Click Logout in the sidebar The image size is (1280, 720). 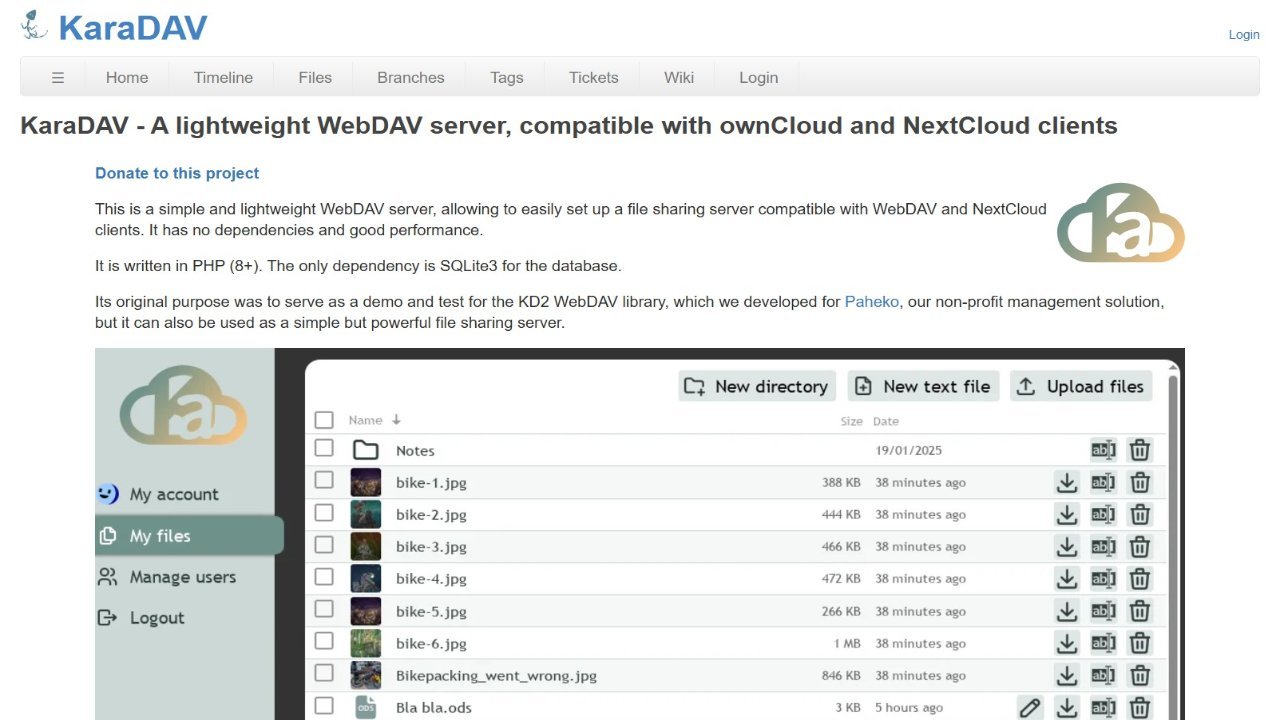(x=141, y=618)
